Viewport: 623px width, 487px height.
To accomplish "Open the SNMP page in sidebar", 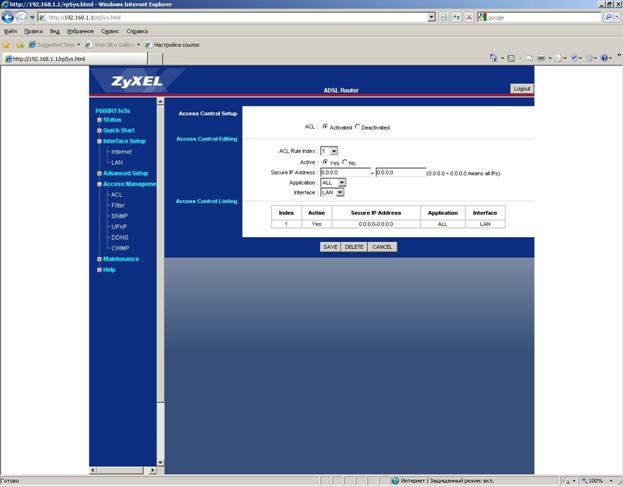I will coord(120,216).
